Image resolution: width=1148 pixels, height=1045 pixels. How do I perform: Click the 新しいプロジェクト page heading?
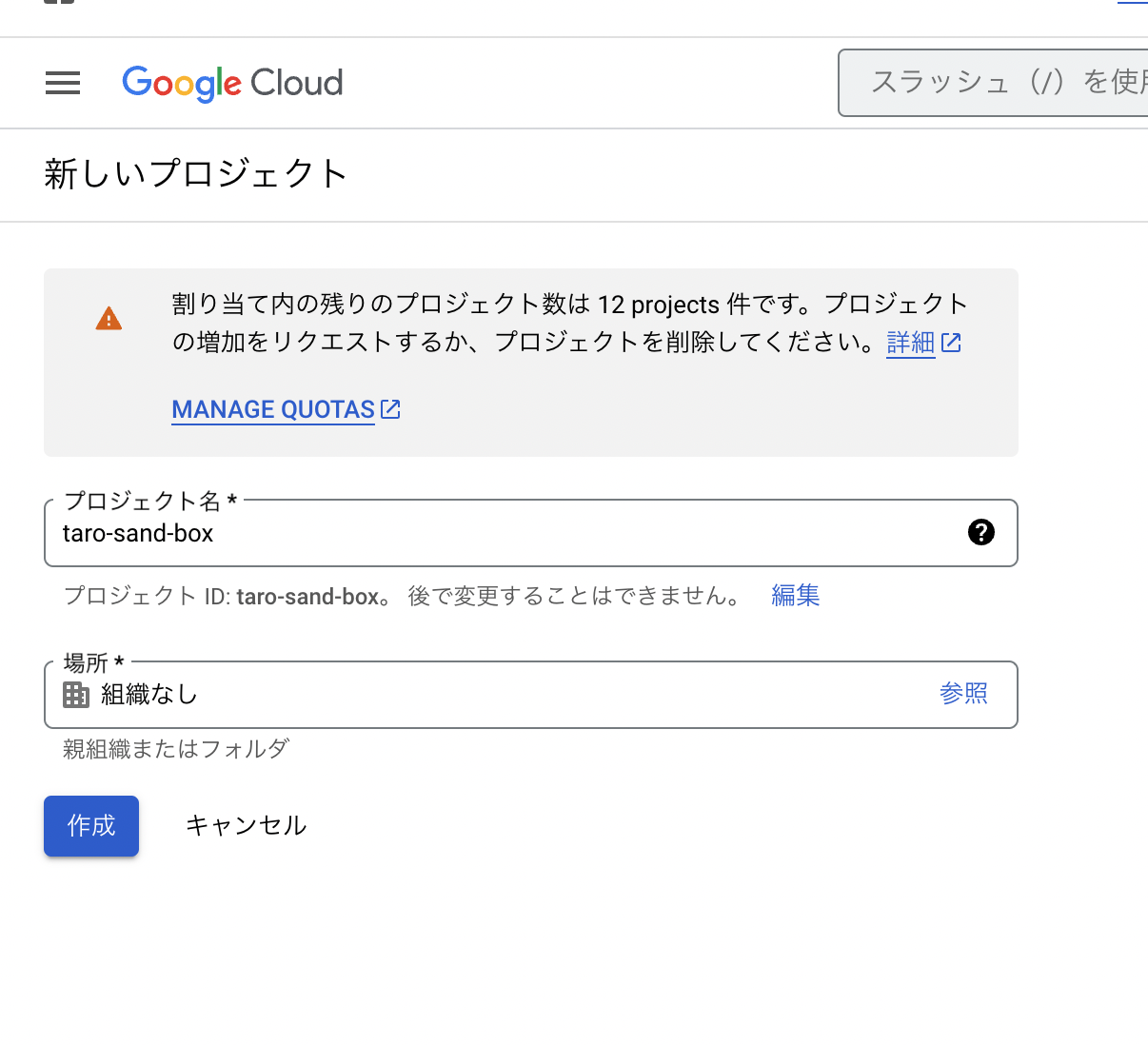[x=196, y=174]
